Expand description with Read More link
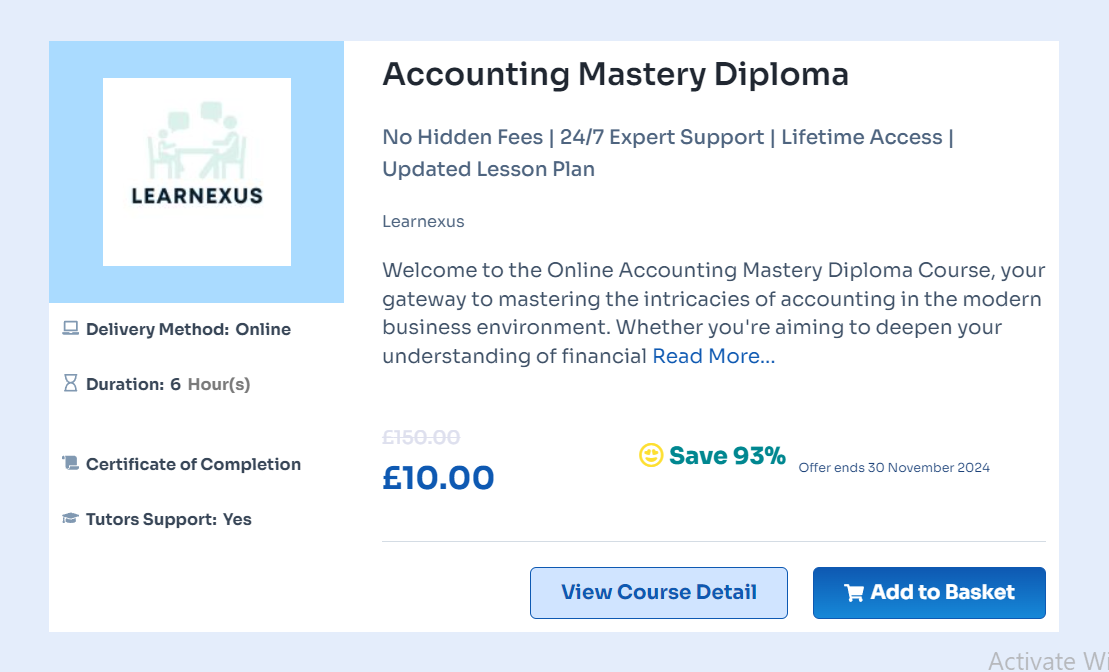The width and height of the screenshot is (1109, 672). (713, 356)
